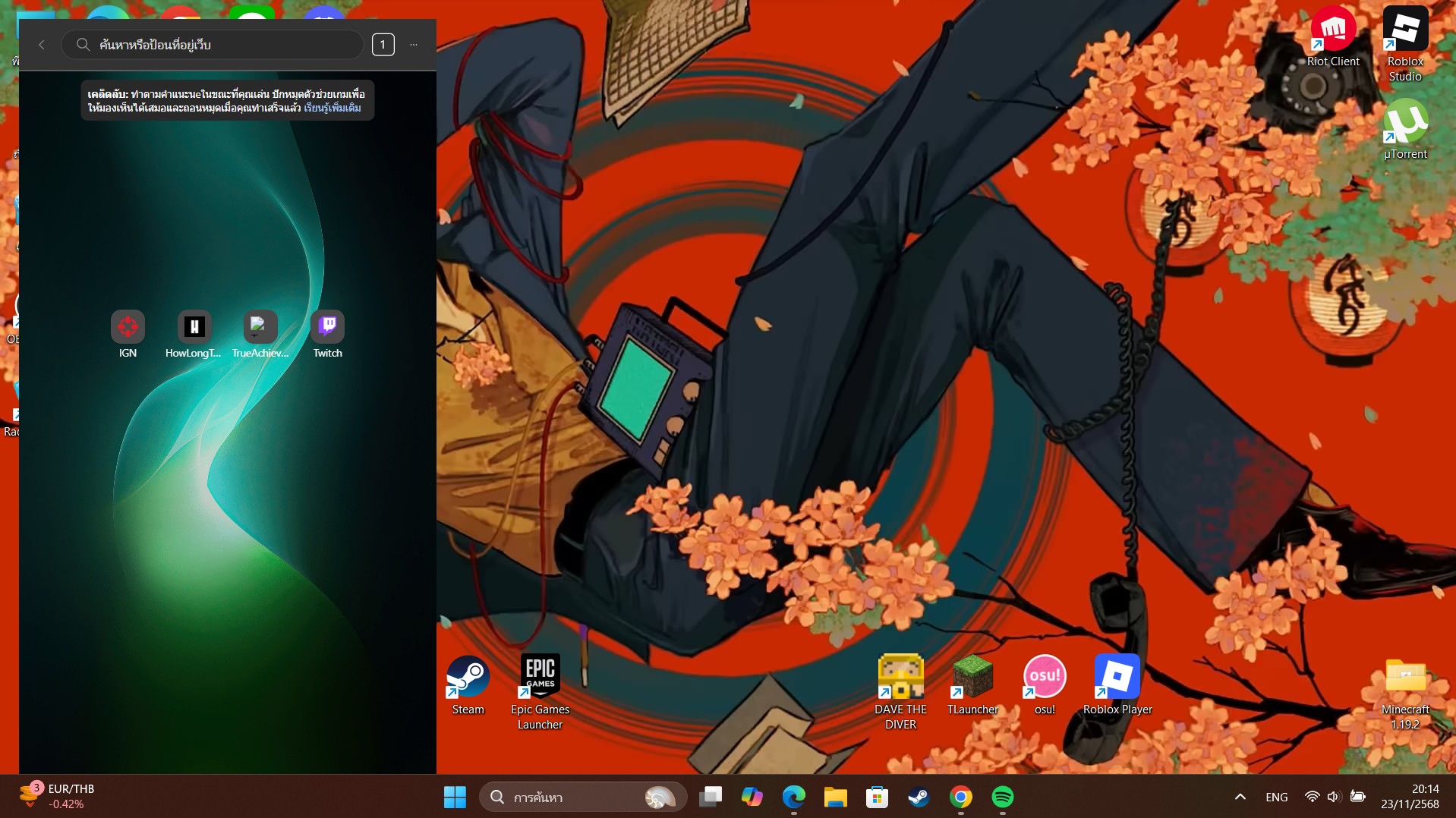This screenshot has height=818, width=1456.
Task: Open the volume control in system tray
Action: [x=1333, y=797]
